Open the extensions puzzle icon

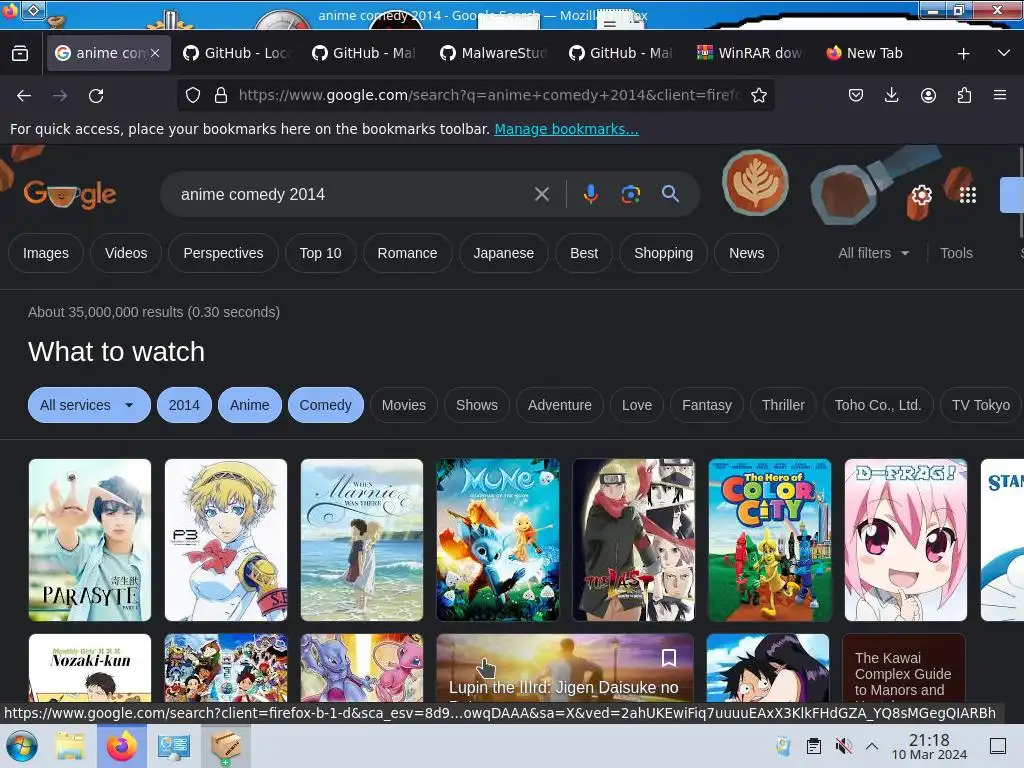pyautogui.click(x=964, y=95)
